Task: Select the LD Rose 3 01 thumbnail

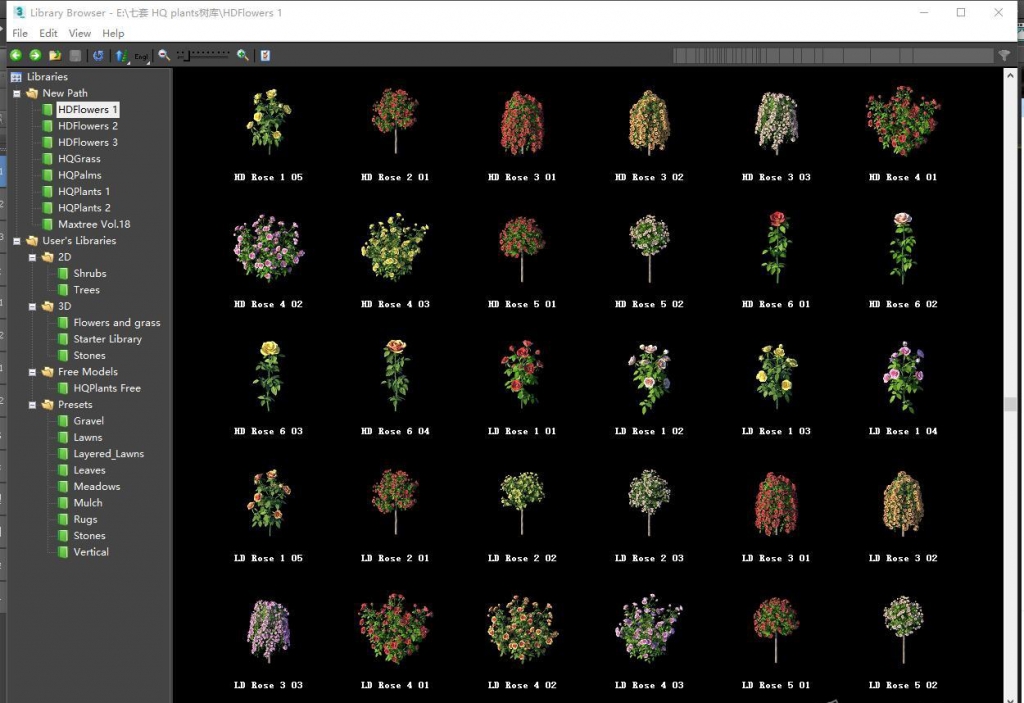Action: (x=776, y=503)
